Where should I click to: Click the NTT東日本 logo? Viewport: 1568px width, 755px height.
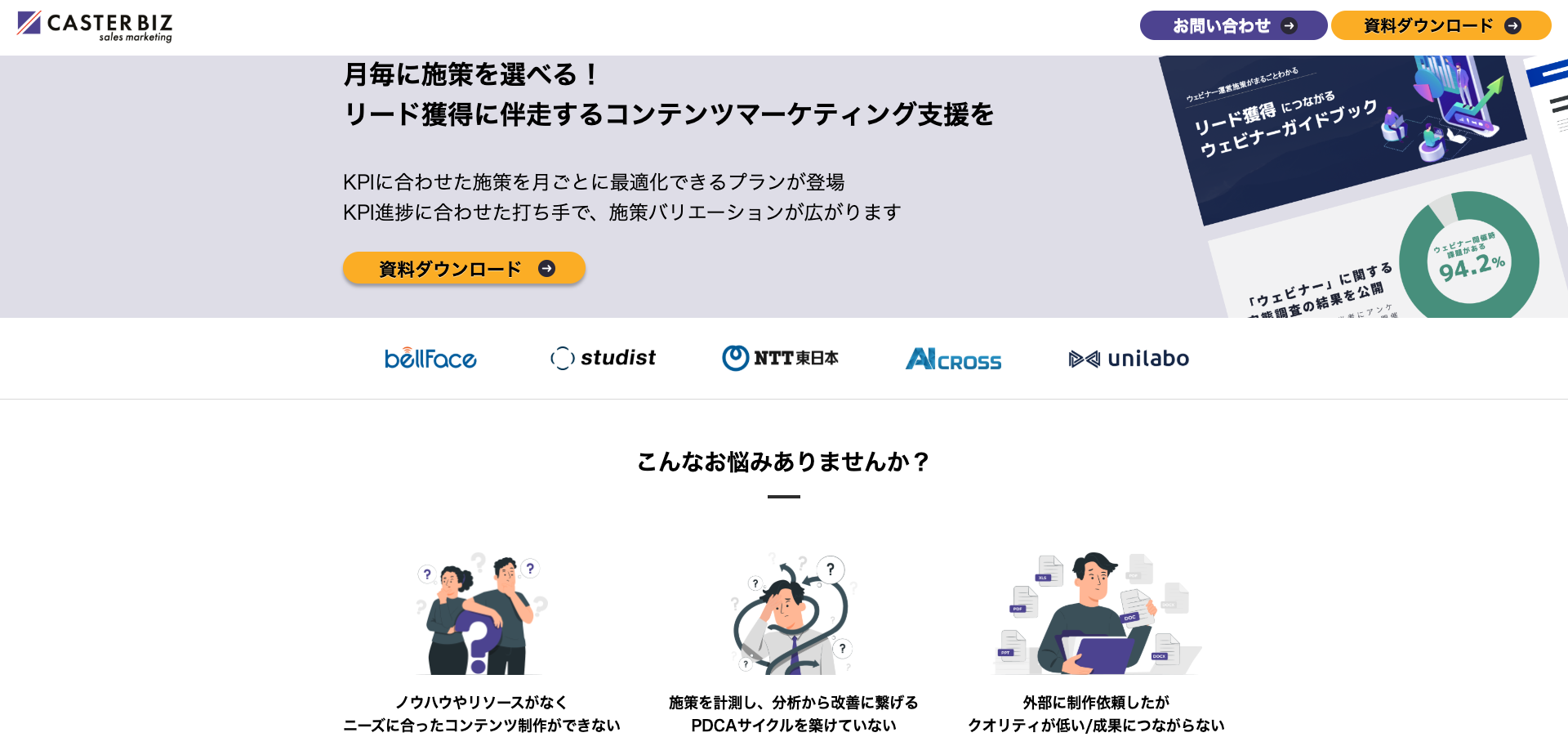[780, 358]
